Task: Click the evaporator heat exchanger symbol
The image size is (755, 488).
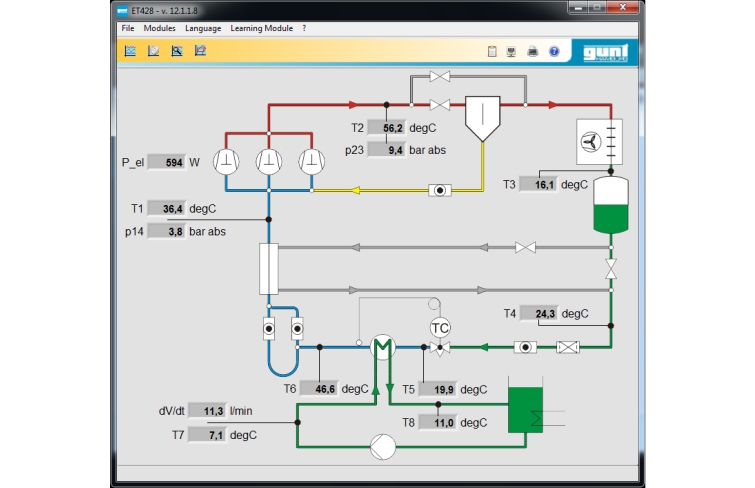Action: 383,347
